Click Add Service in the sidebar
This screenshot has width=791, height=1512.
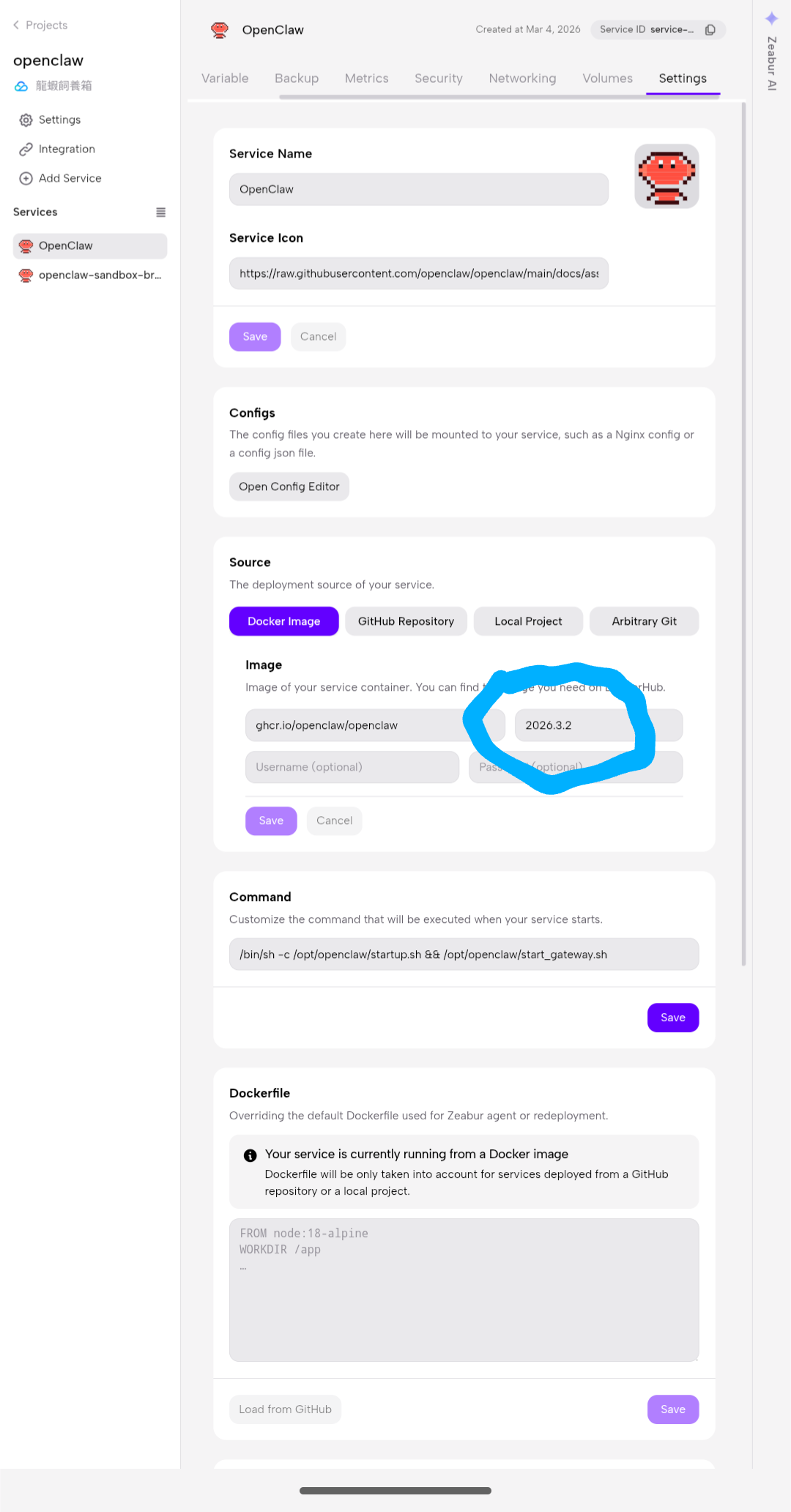coord(70,179)
